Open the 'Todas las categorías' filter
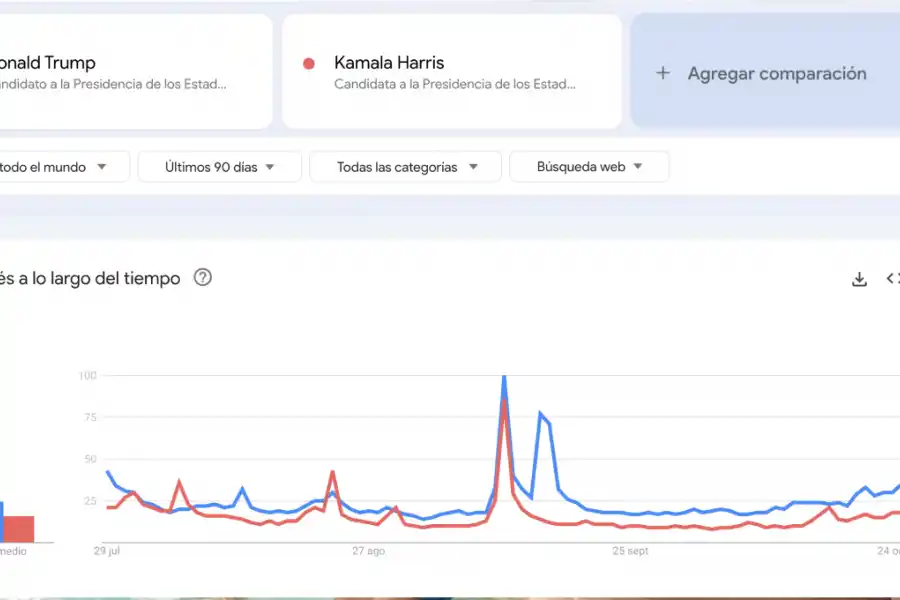 coord(405,166)
